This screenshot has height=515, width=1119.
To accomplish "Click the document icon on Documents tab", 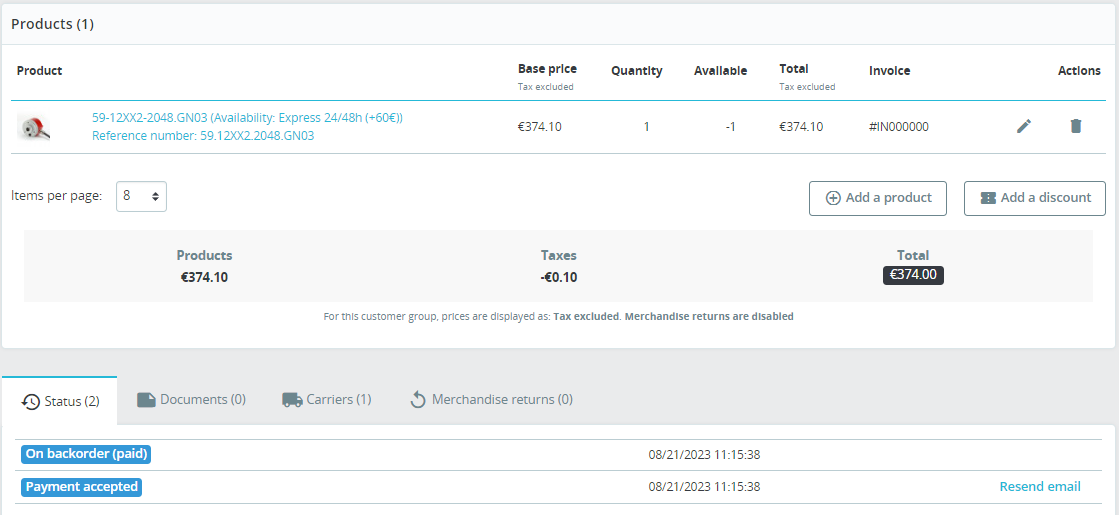I will (x=146, y=400).
